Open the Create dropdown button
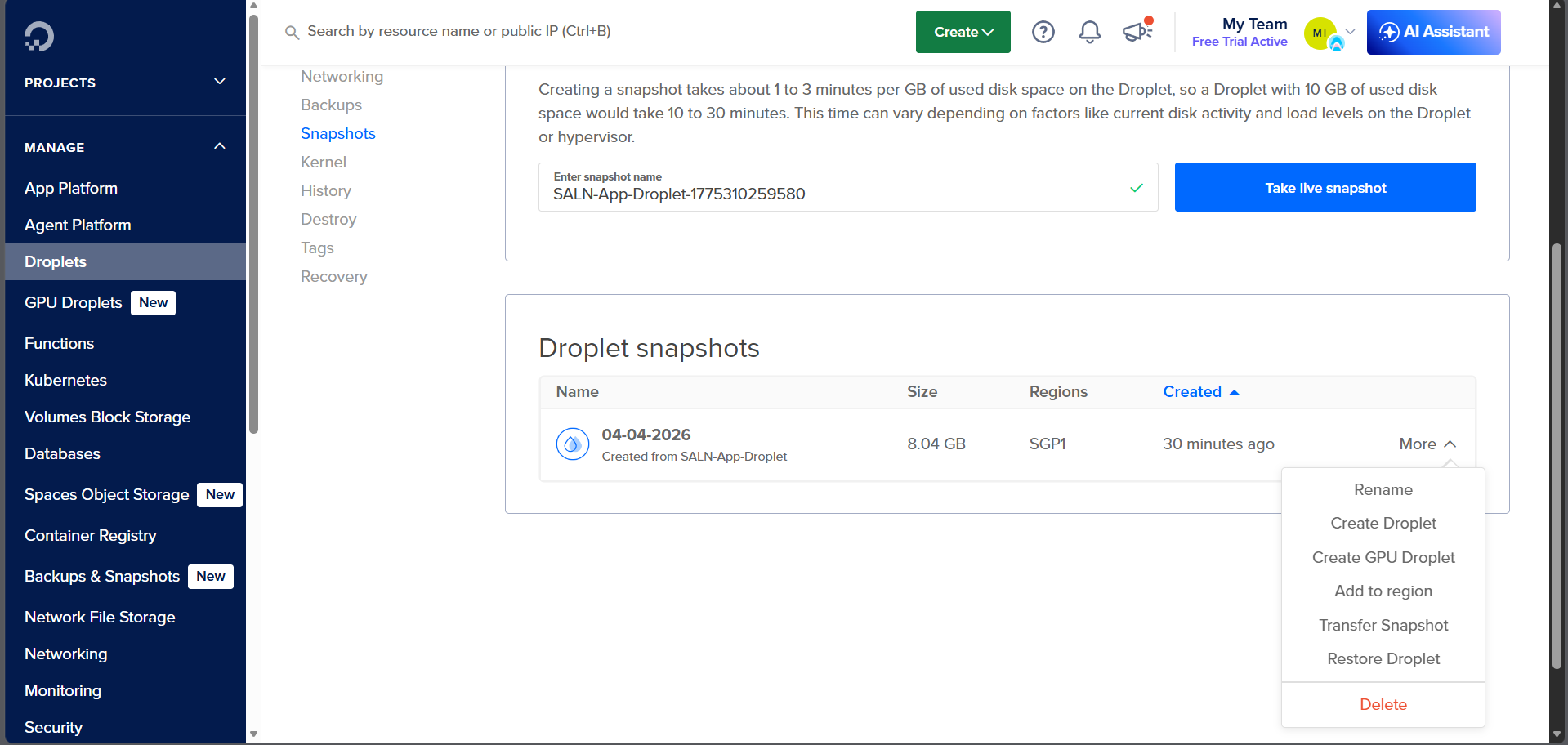This screenshot has height=745, width=1568. (963, 32)
